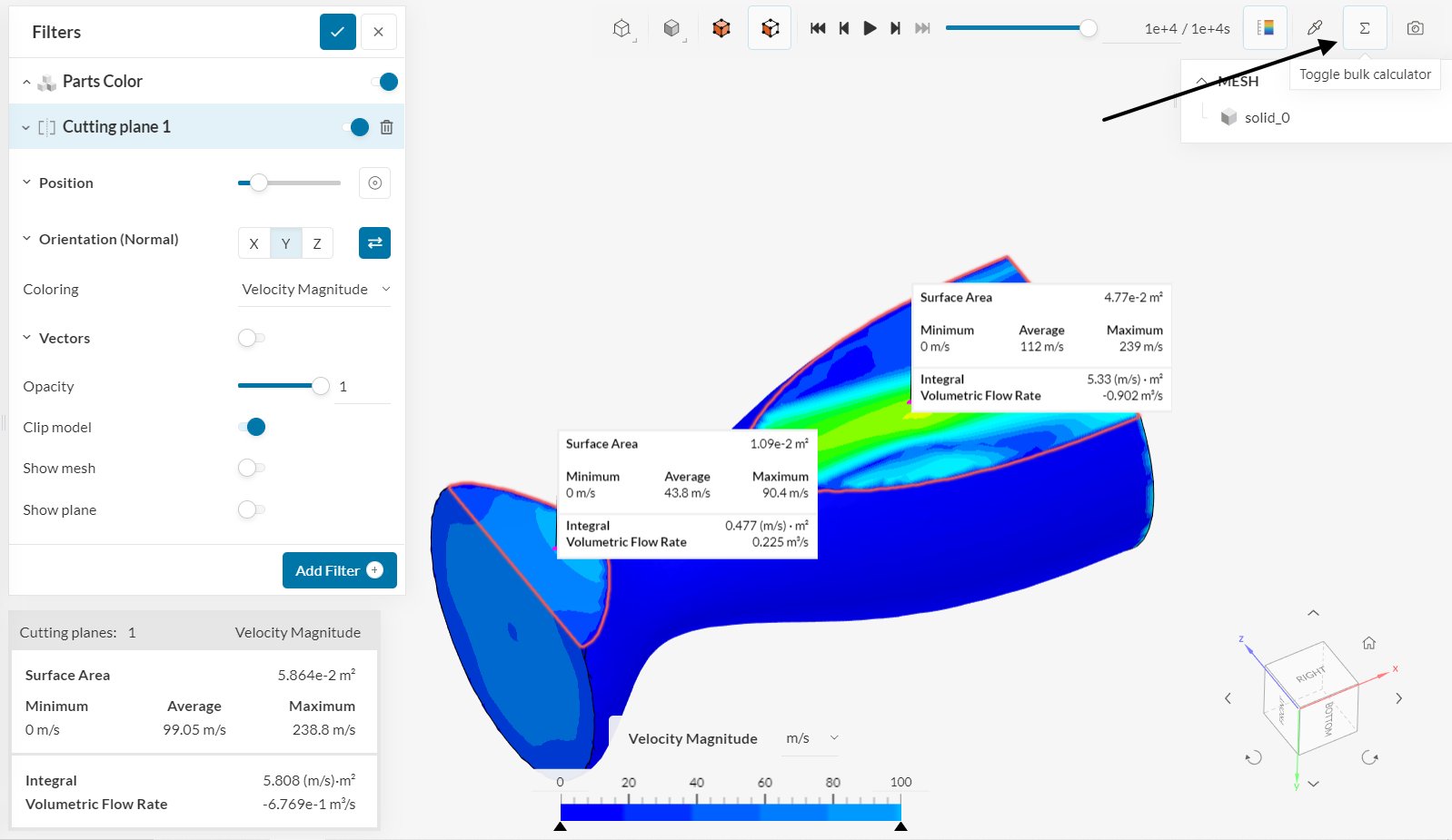This screenshot has width=1452, height=840.
Task: Set the cutting plane normal to Y
Action: [285, 243]
